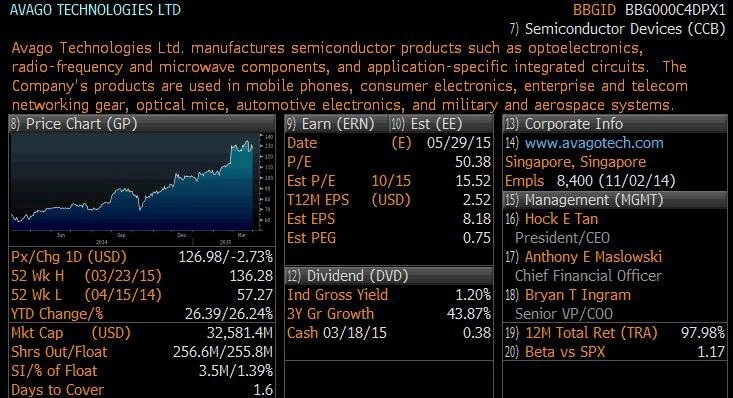Image resolution: width=733 pixels, height=398 pixels.
Task: Visit the www.avagotech.com website link
Action: (x=594, y=143)
